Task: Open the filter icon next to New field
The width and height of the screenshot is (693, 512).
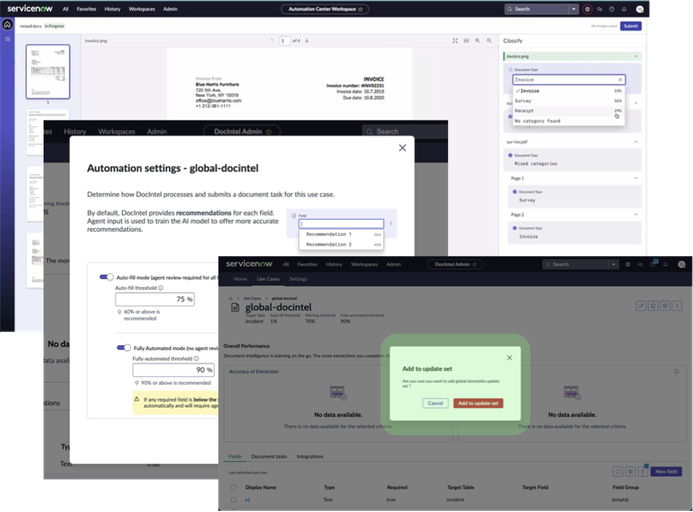Action: 643,471
